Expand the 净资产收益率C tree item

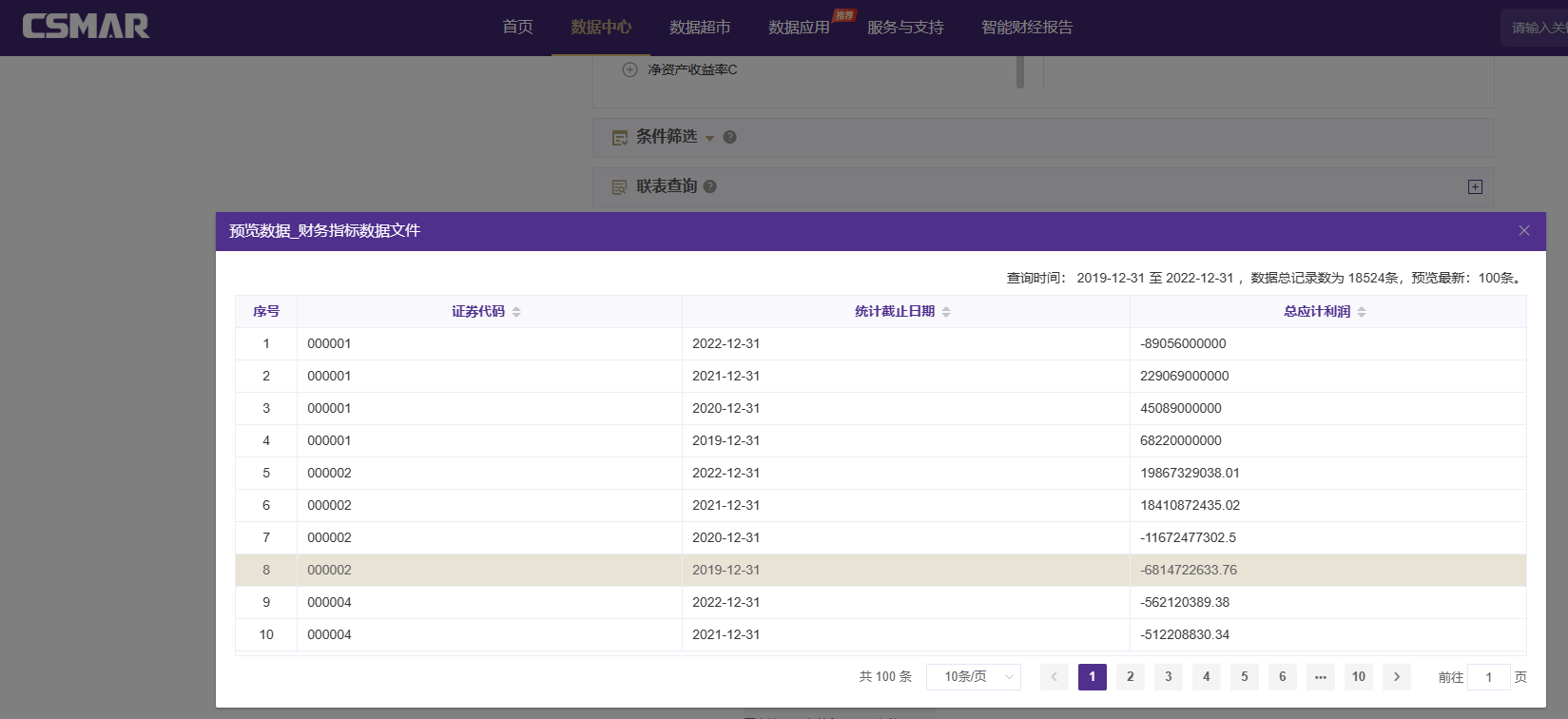[x=629, y=69]
